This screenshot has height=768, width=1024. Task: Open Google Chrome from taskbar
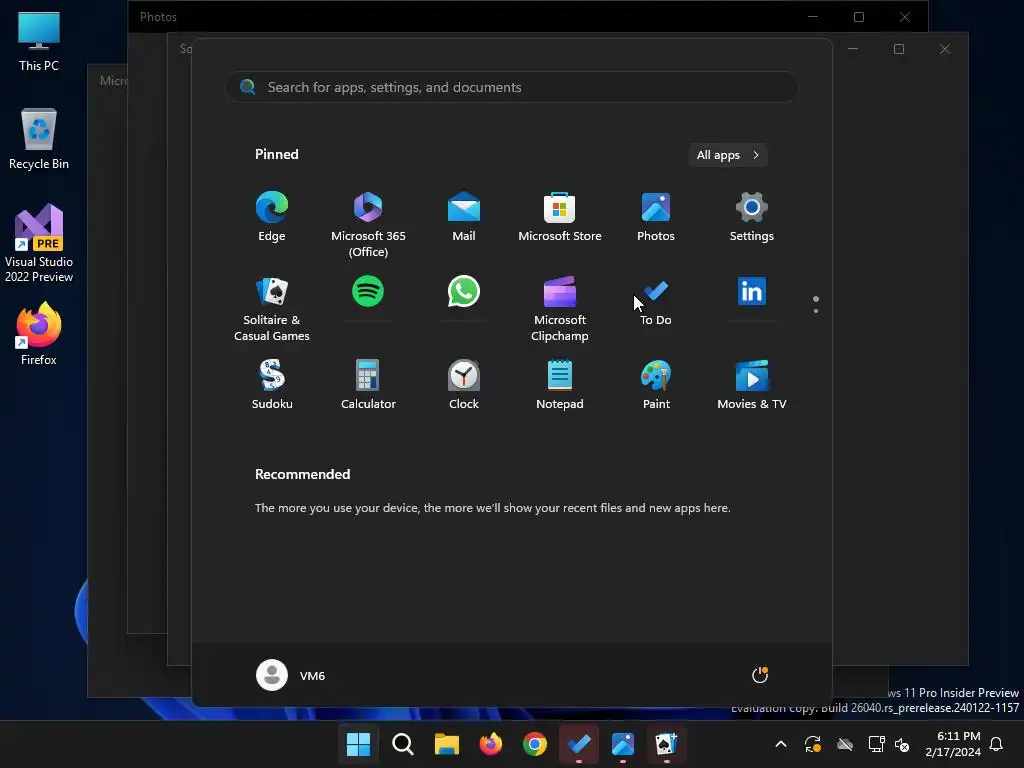pos(534,744)
